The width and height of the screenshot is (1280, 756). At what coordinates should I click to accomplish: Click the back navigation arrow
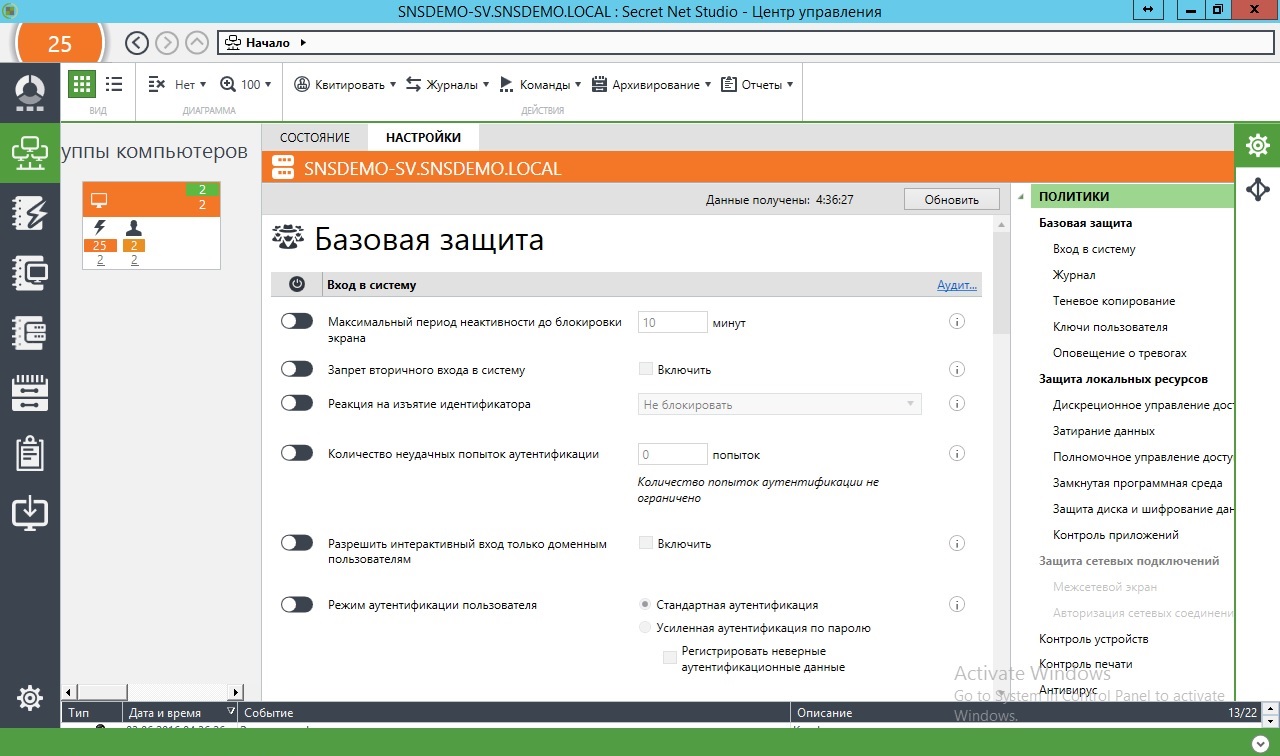pyautogui.click(x=137, y=43)
